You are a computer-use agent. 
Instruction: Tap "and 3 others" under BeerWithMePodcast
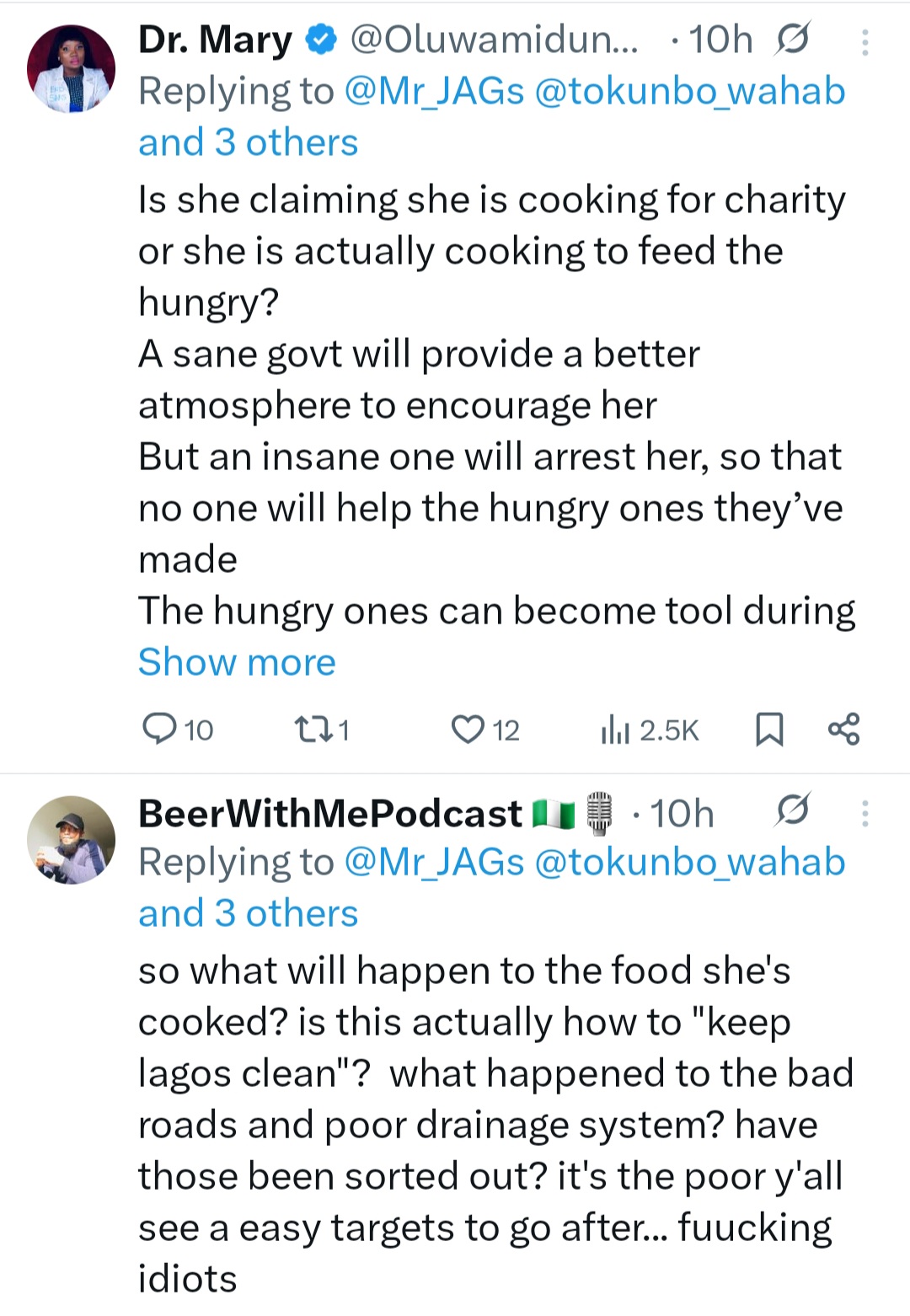coord(248,913)
